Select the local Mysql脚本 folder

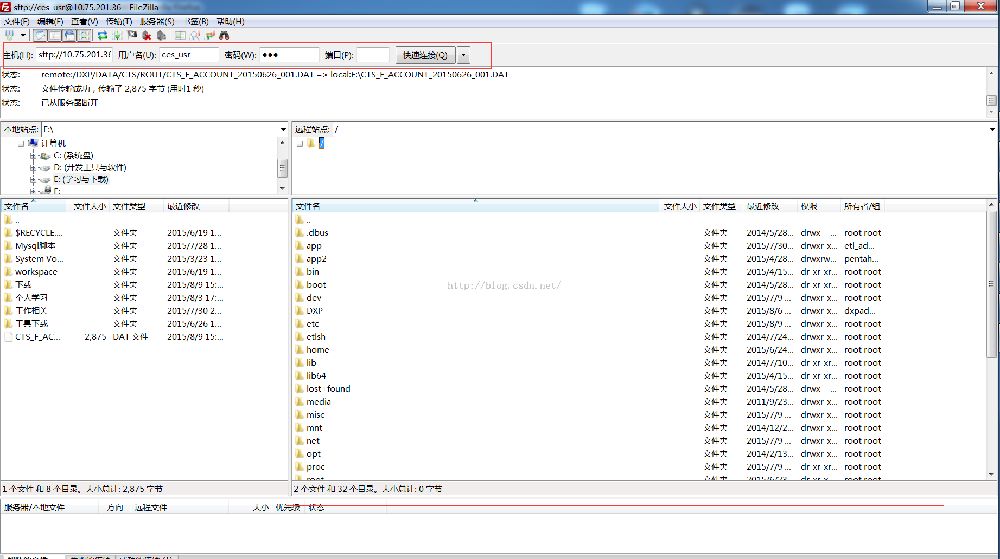(35, 246)
